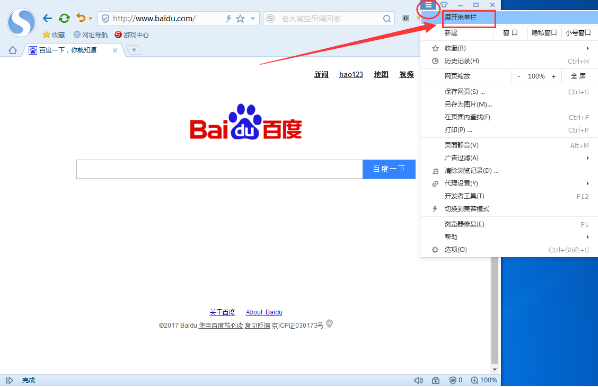598x387 pixels.
Task: Click the Baidu logo image
Action: click(x=246, y=122)
